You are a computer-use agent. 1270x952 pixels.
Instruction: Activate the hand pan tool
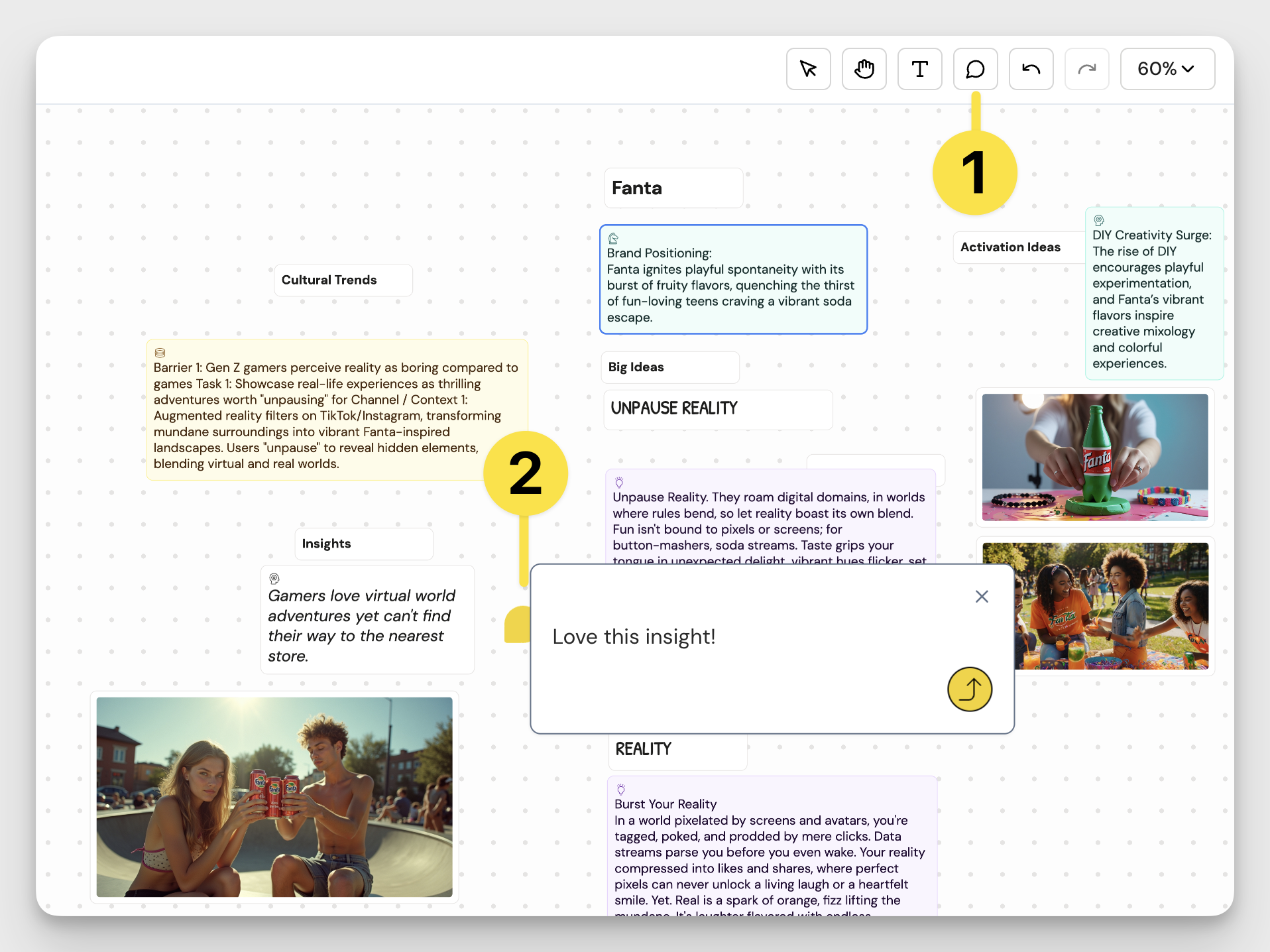click(x=864, y=69)
